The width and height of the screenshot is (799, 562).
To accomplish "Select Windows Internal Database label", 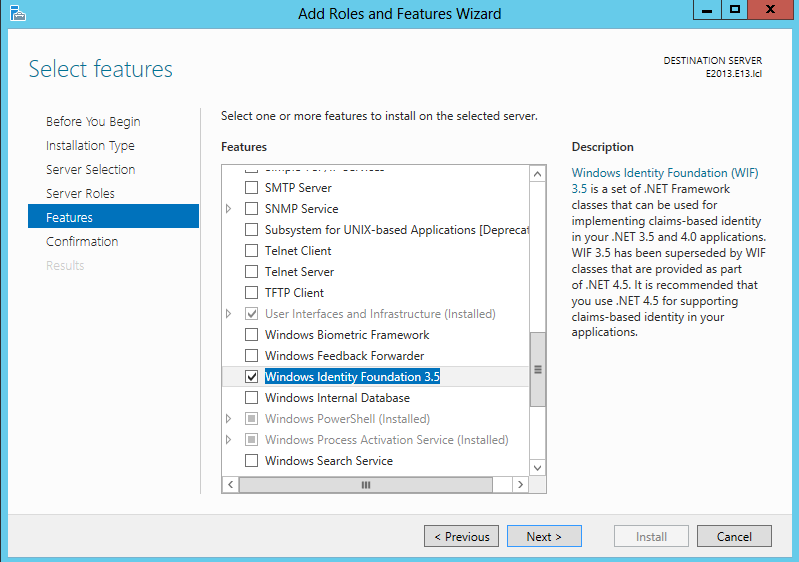I will [x=337, y=397].
